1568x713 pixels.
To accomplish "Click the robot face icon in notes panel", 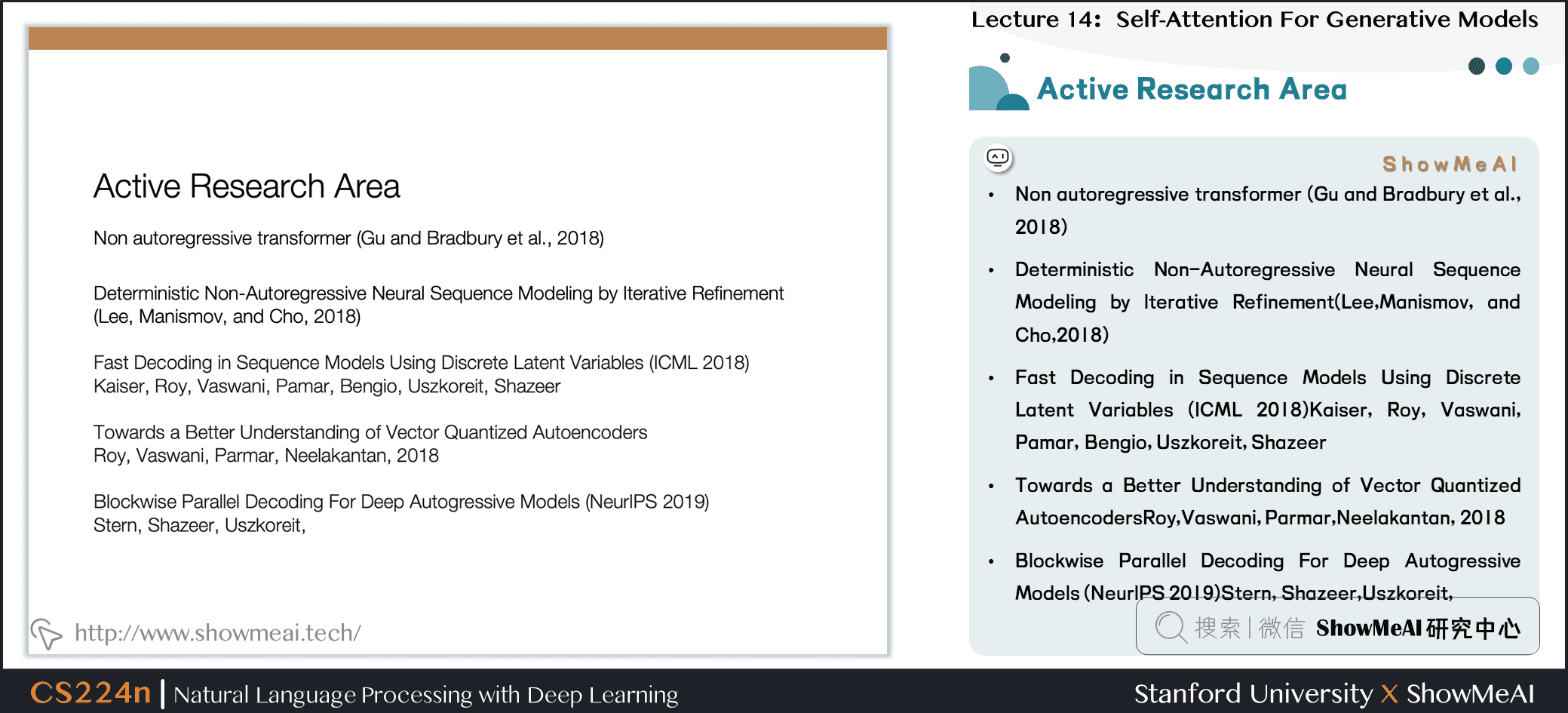I will [x=999, y=158].
